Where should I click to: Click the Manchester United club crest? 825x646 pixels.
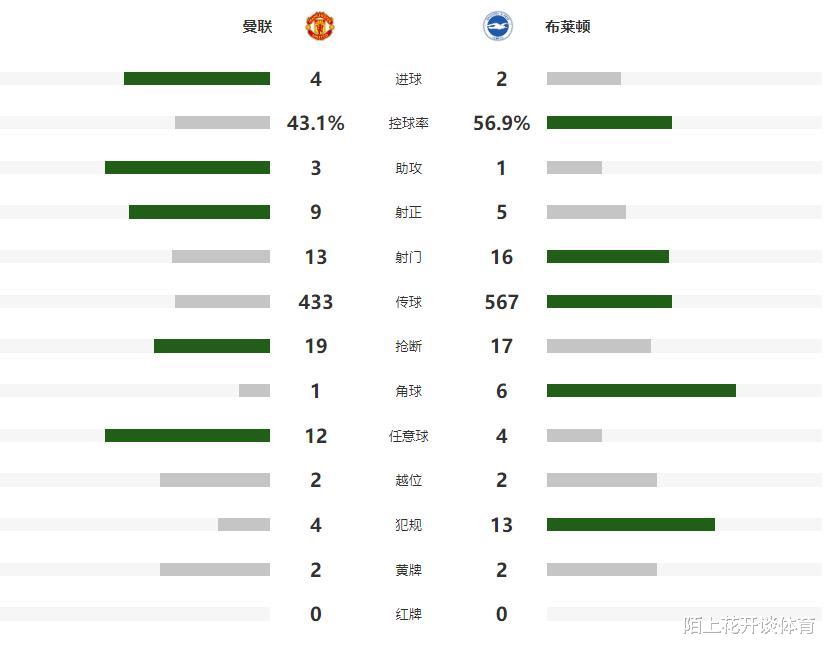click(320, 26)
